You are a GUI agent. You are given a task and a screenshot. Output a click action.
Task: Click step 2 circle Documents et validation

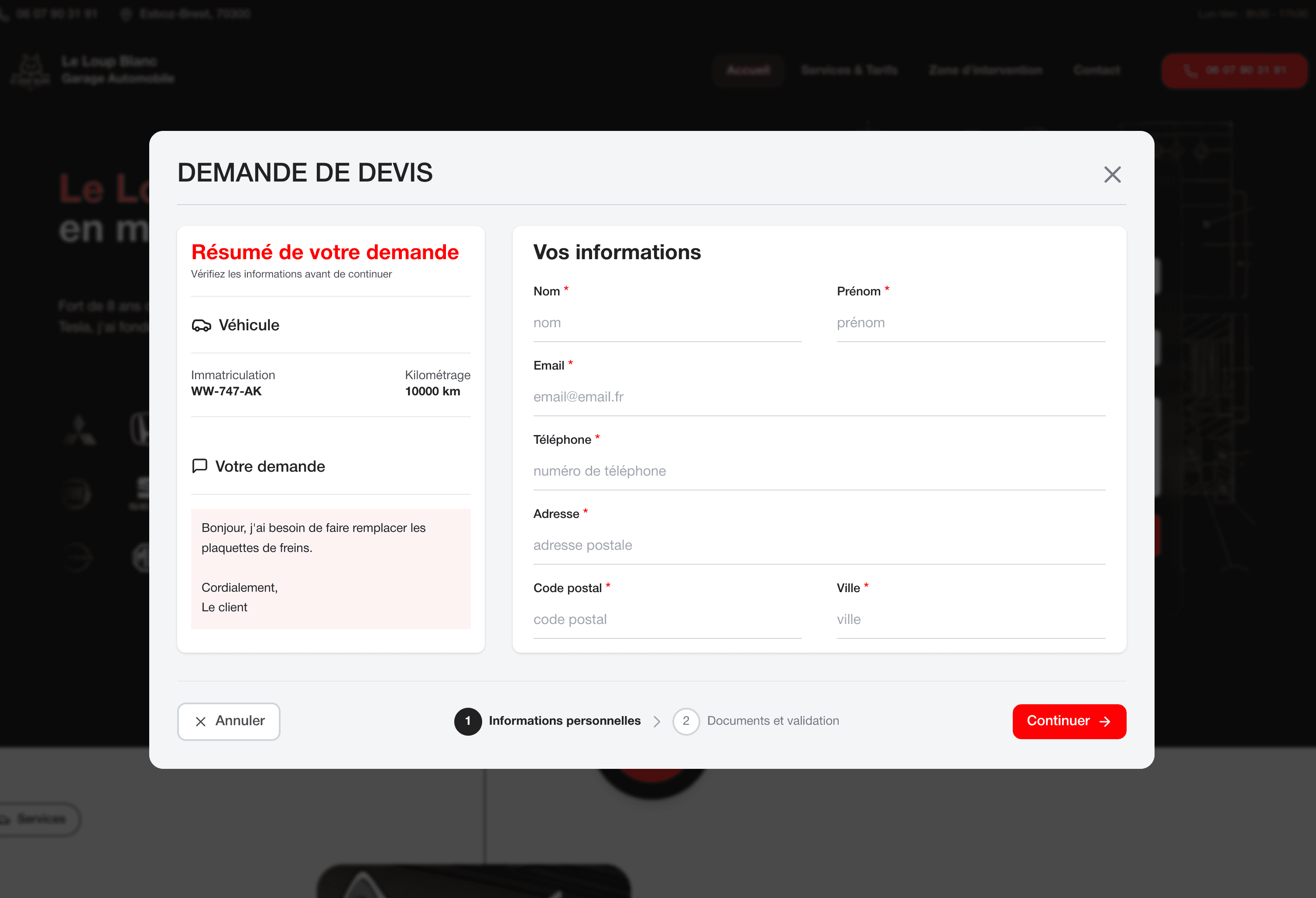pos(686,721)
